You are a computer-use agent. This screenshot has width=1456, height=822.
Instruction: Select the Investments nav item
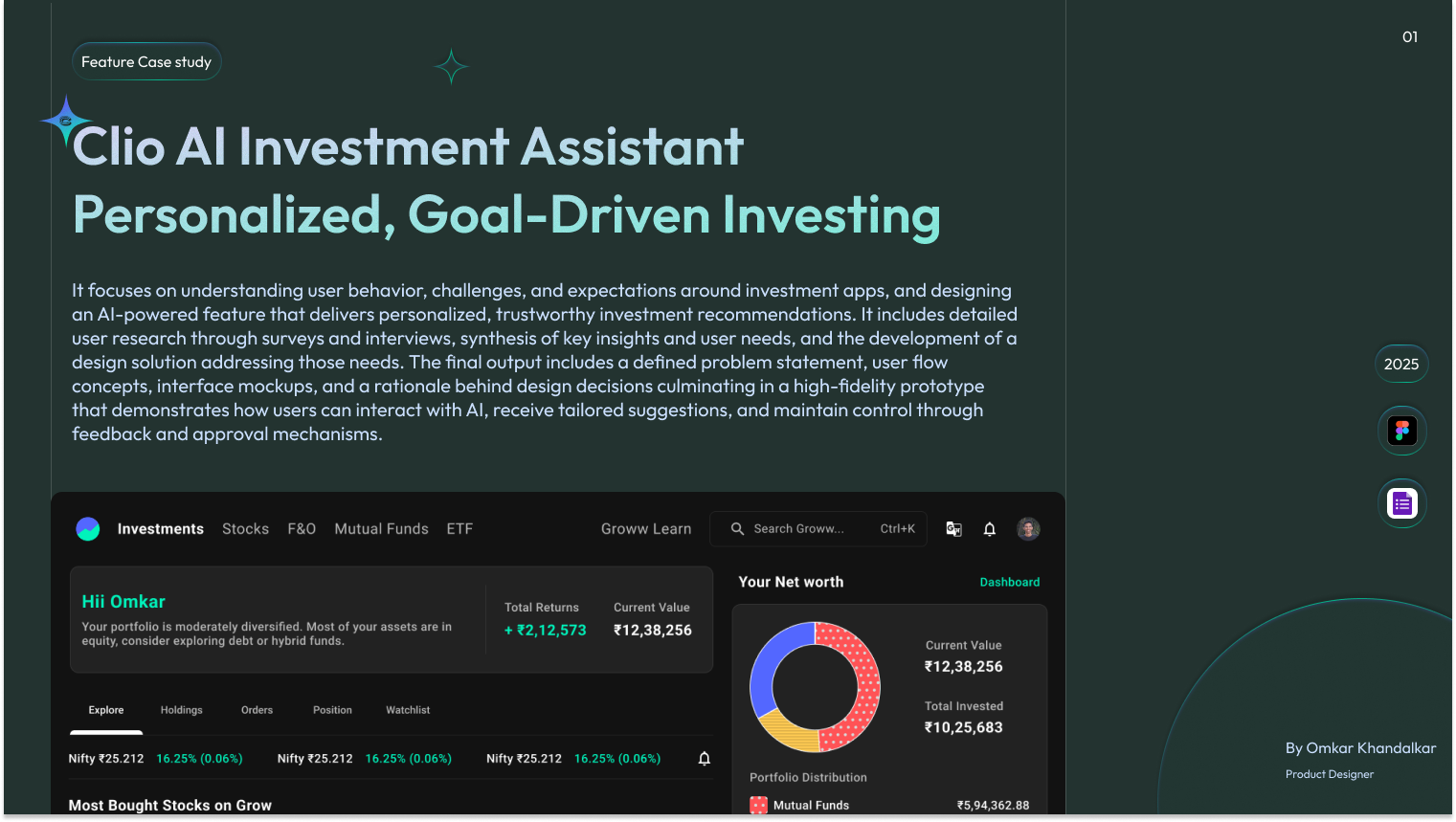[161, 529]
